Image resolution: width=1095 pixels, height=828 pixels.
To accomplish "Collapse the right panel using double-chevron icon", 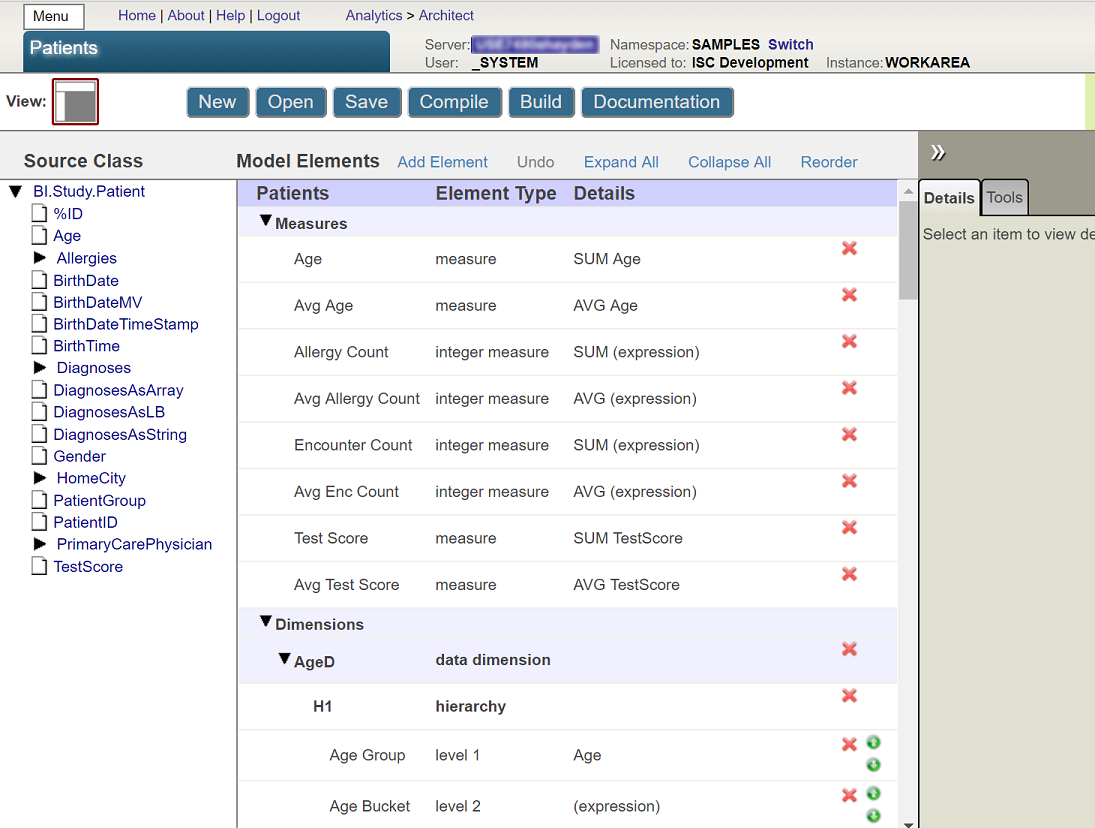I will click(x=938, y=152).
